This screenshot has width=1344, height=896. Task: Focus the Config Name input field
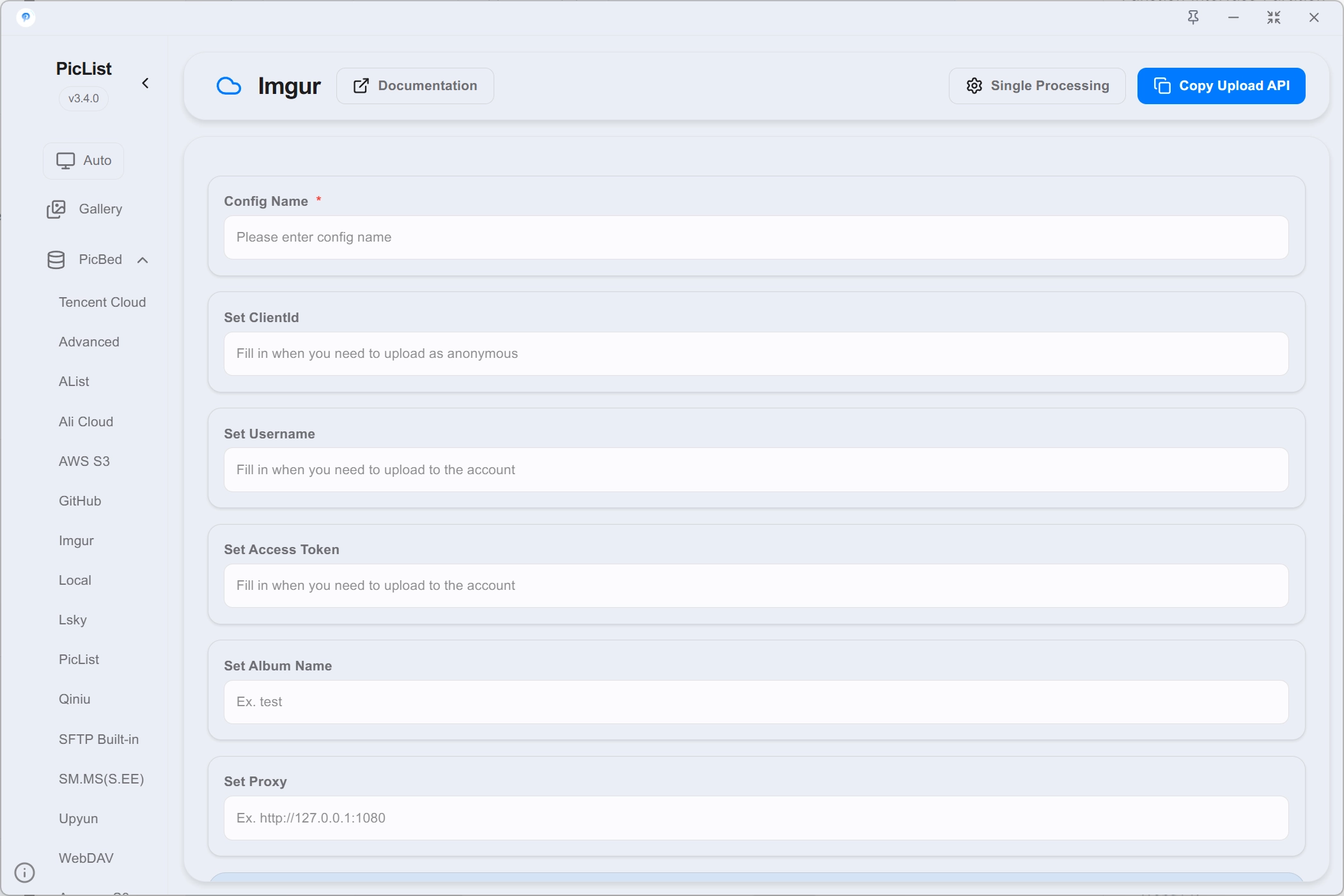(756, 237)
